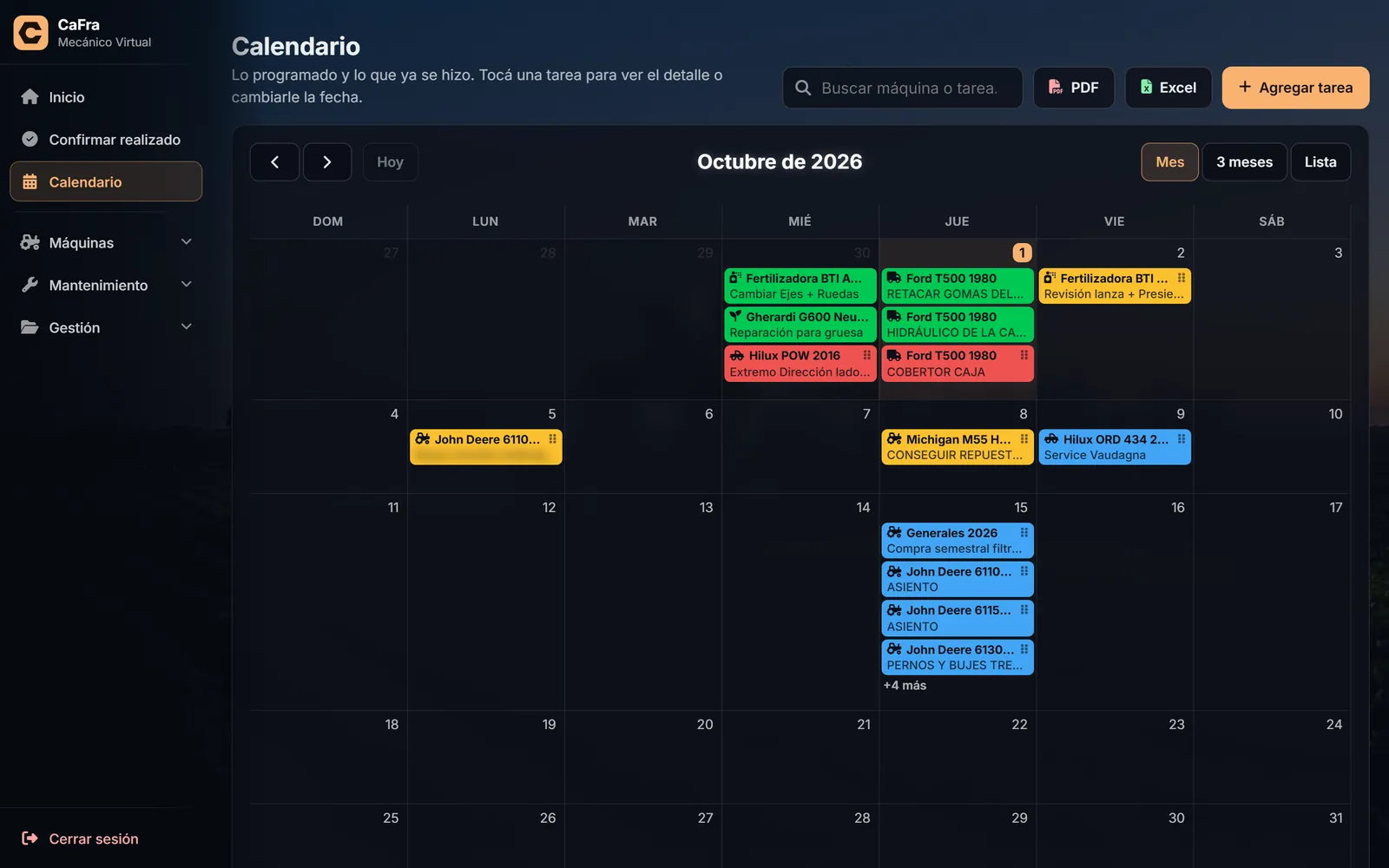This screenshot has width=1389, height=868.
Task: Click the folder icon beside Gestión
Action: [x=30, y=327]
